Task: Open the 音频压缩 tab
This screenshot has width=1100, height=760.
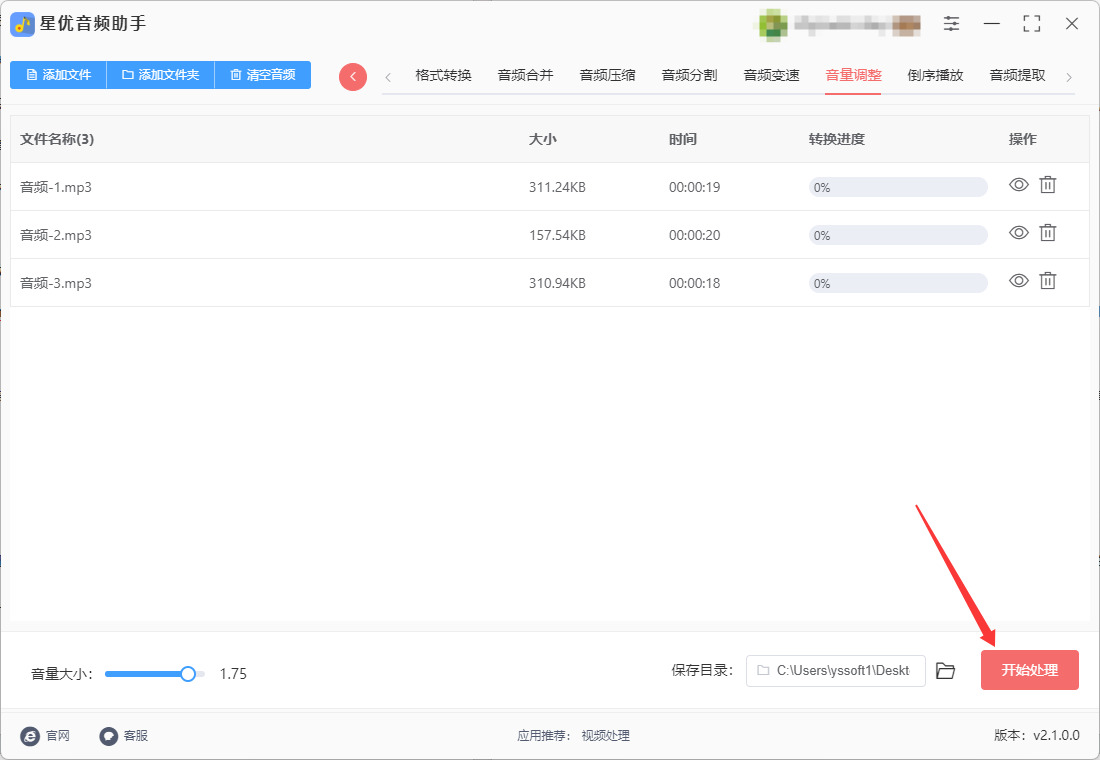Action: pyautogui.click(x=608, y=75)
